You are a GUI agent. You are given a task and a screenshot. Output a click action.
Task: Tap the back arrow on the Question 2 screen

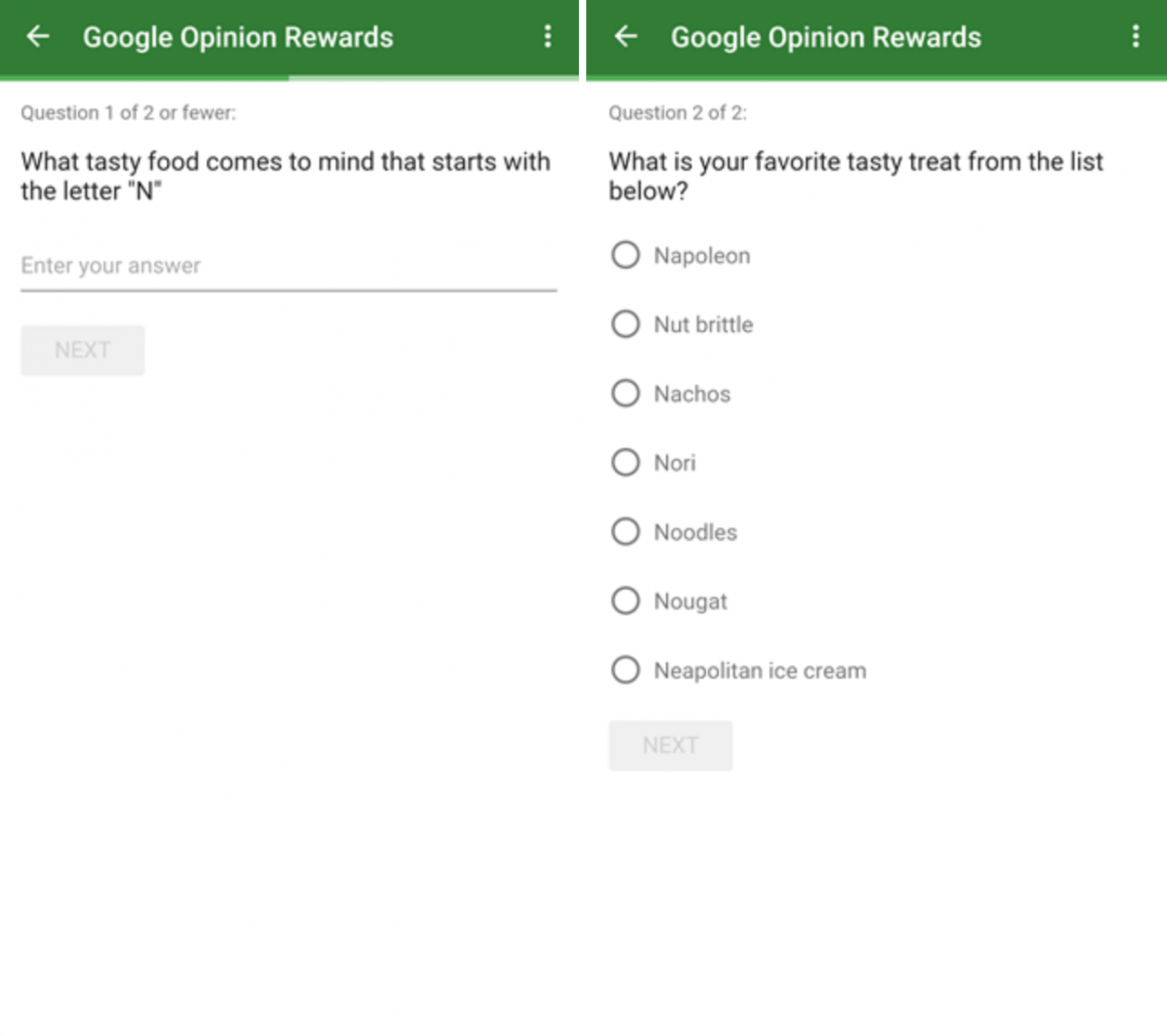626,37
